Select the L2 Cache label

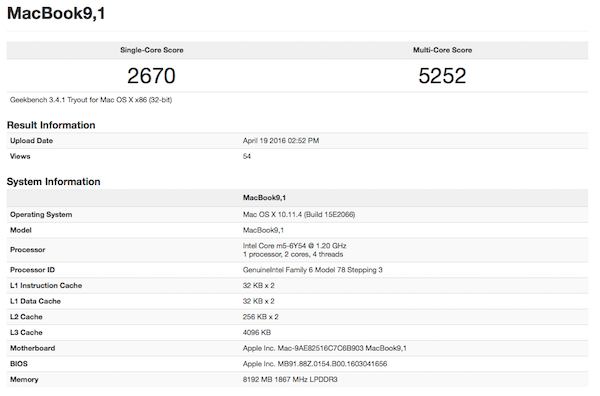[26, 317]
